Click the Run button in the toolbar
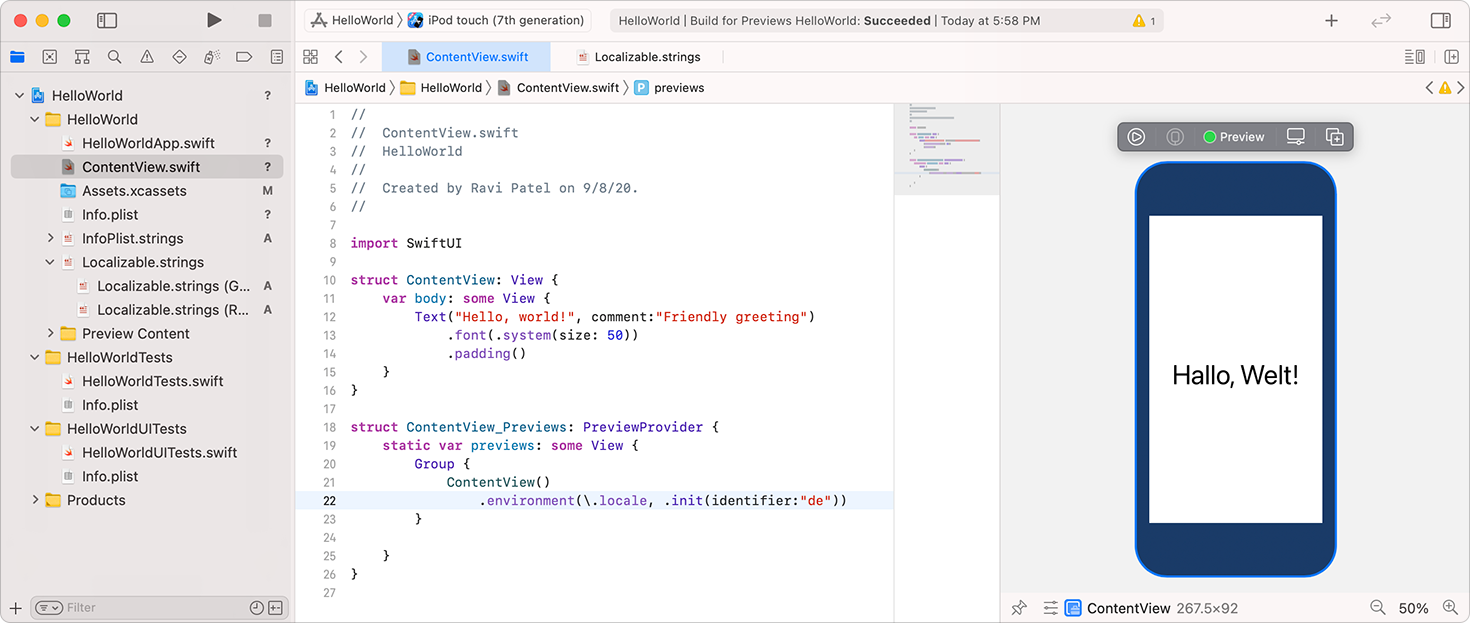Screen dimensions: 1470x623 point(213,20)
